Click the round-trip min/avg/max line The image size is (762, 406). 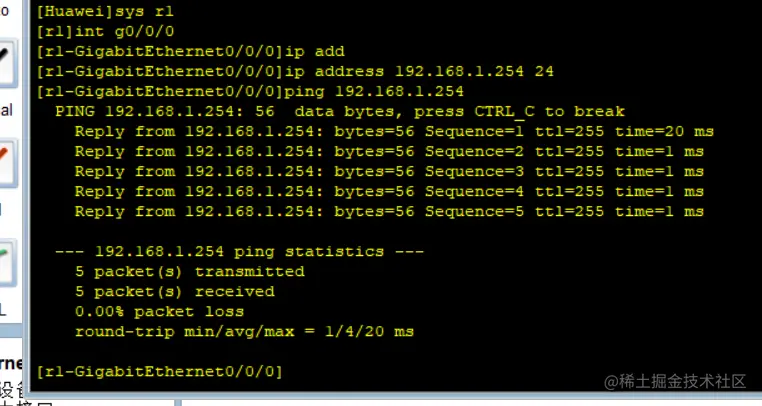[x=245, y=332]
